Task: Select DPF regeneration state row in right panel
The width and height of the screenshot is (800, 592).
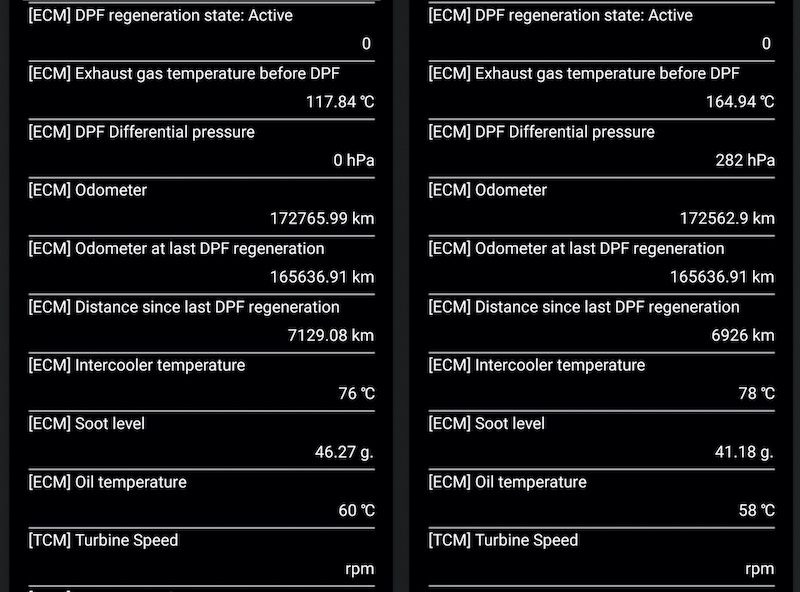Action: click(602, 32)
